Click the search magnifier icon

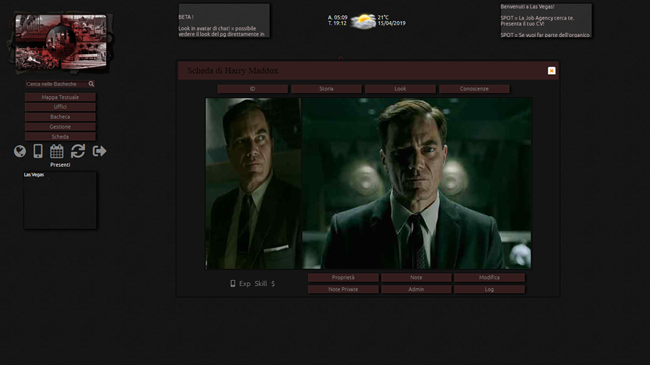(x=91, y=84)
